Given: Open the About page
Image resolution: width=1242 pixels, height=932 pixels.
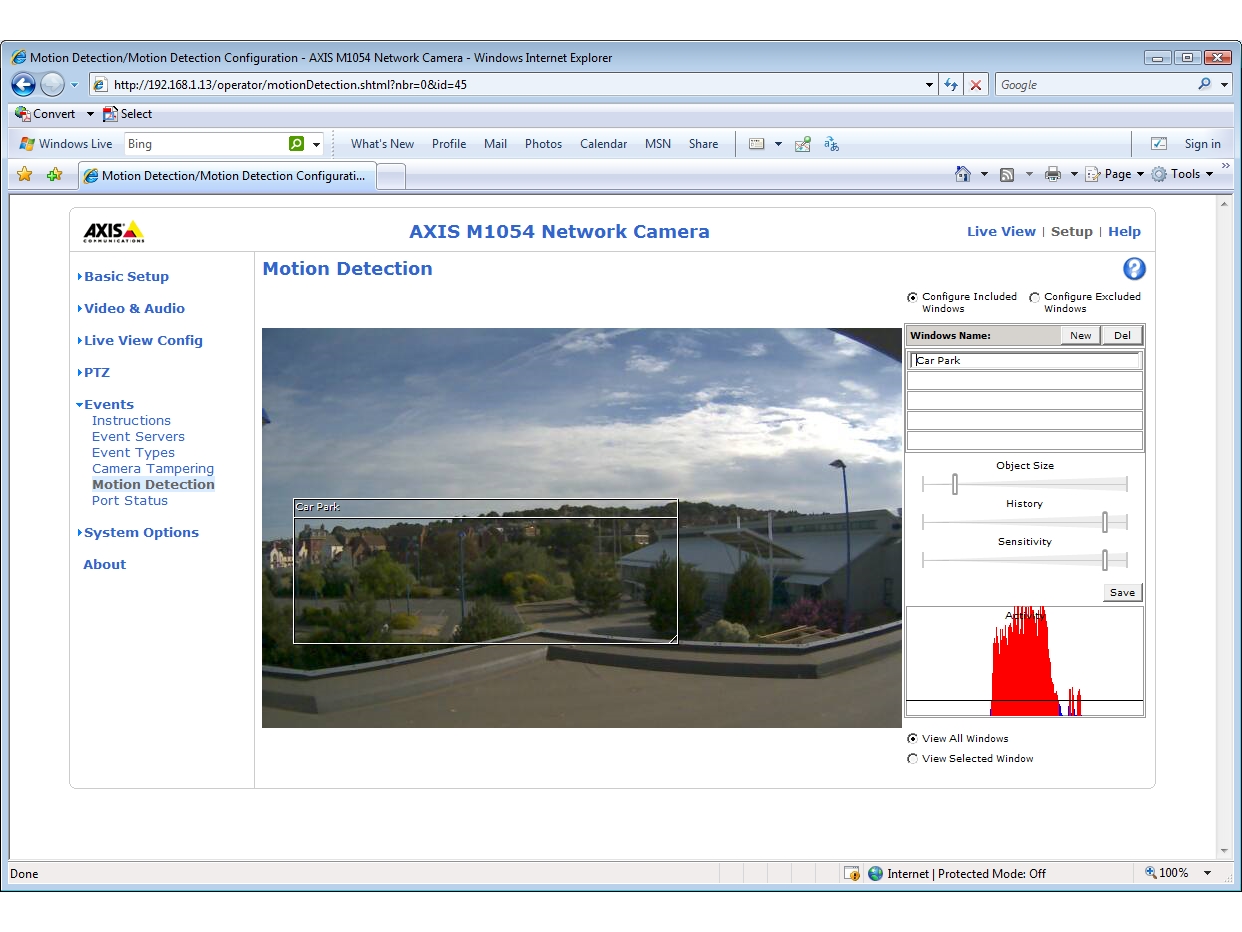Looking at the screenshot, I should (x=105, y=565).
